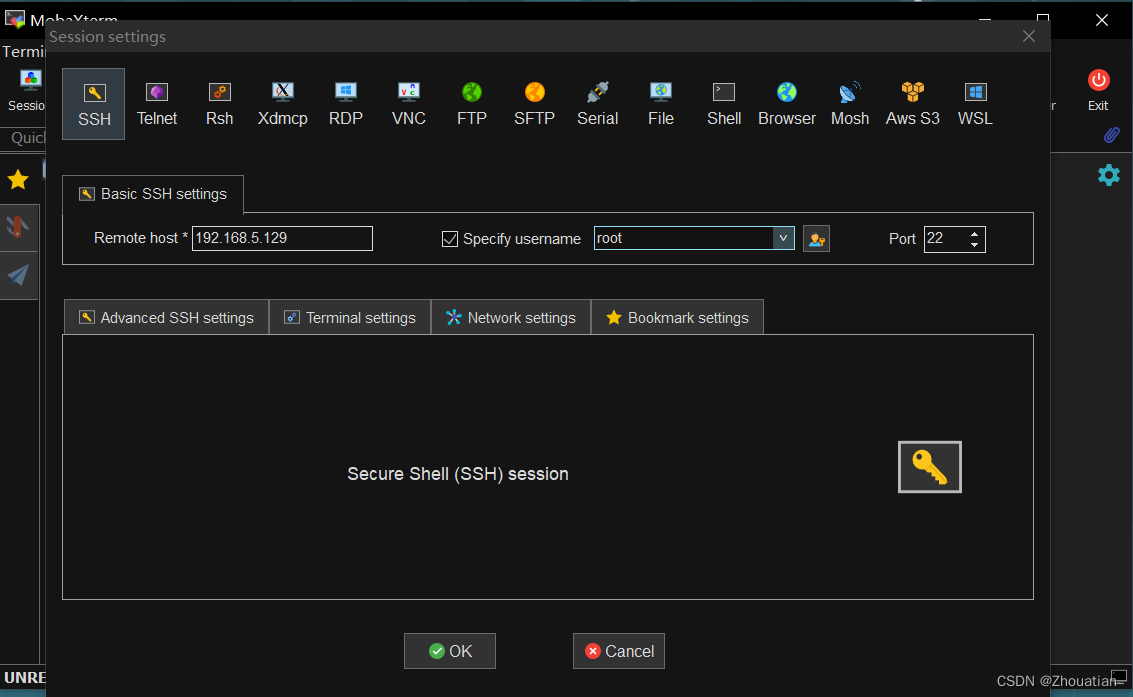Increase the Port number with up arrow
Screen dimensions: 1133x697
tap(975, 234)
